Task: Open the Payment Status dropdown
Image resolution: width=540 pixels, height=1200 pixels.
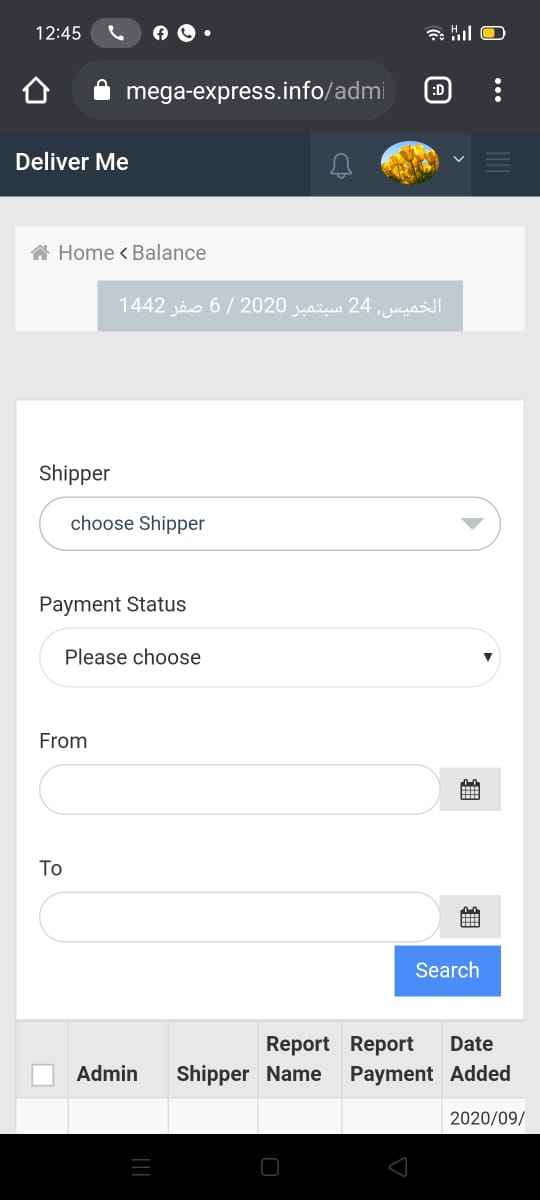Action: tap(270, 657)
